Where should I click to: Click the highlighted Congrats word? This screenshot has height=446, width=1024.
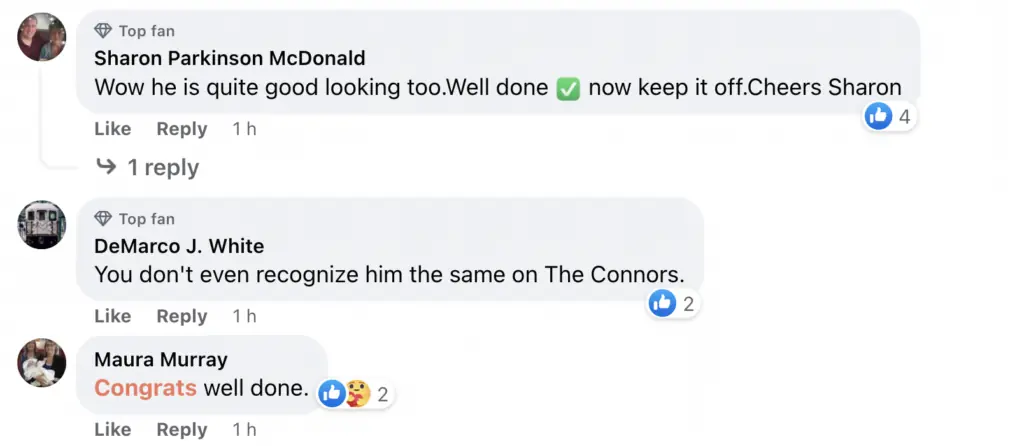145,387
